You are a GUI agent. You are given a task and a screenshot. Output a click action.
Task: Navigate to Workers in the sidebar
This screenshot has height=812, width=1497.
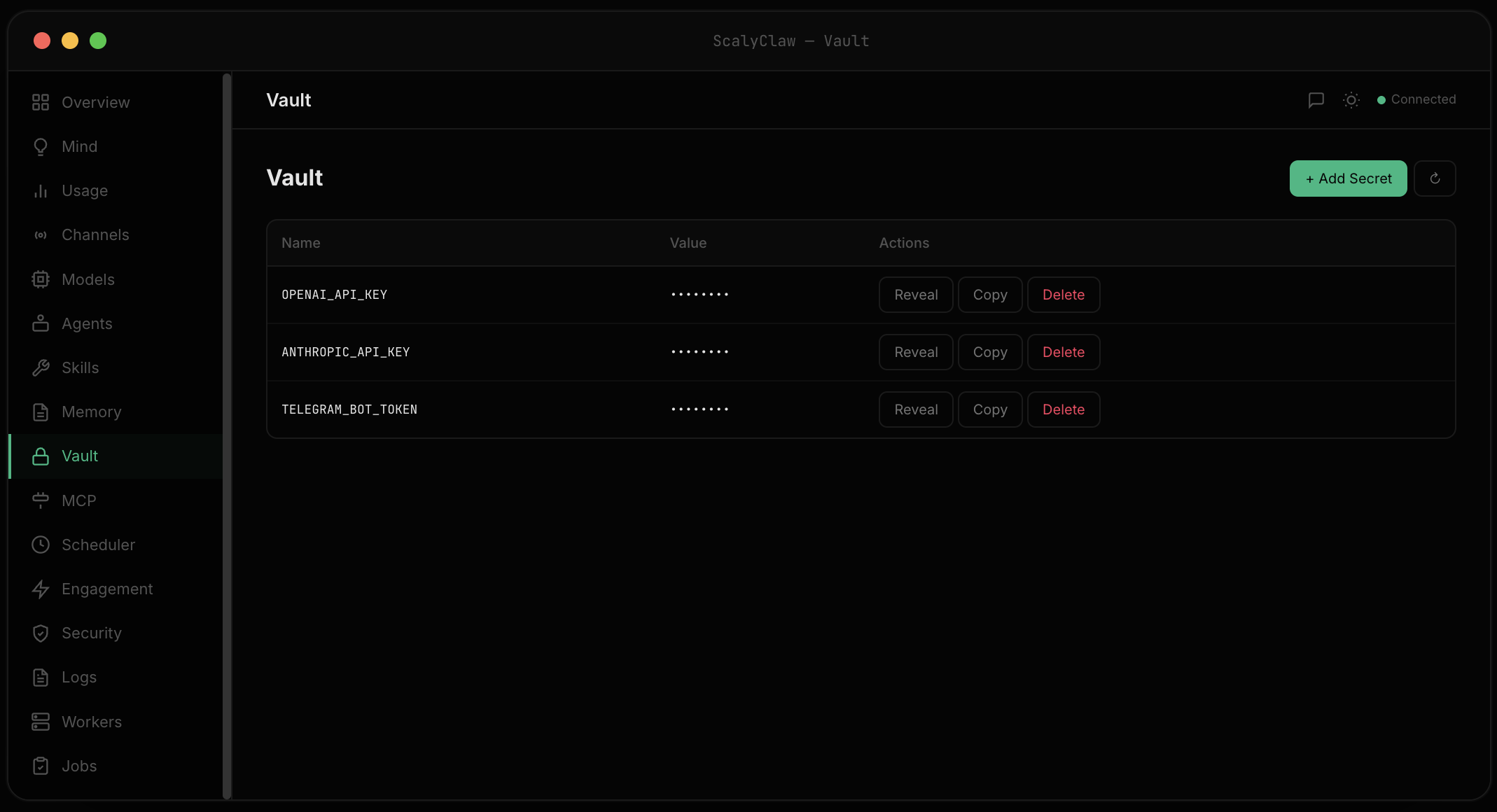(x=91, y=722)
